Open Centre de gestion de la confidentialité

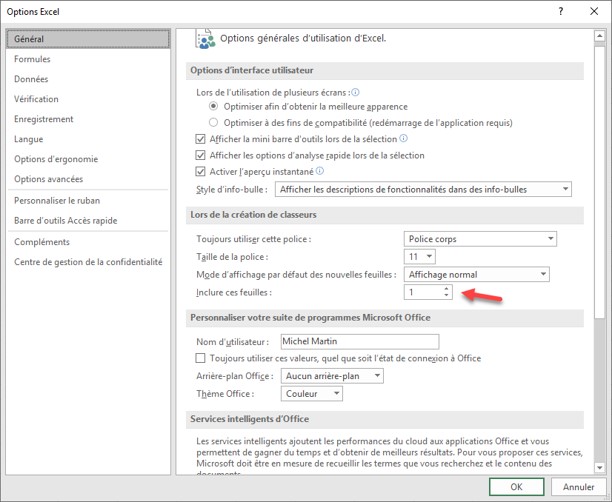(88, 262)
